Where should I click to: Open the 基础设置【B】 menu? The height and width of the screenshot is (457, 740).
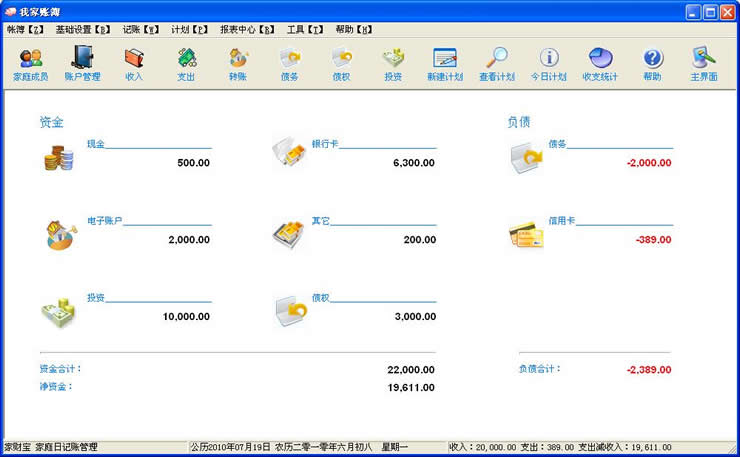[x=83, y=30]
